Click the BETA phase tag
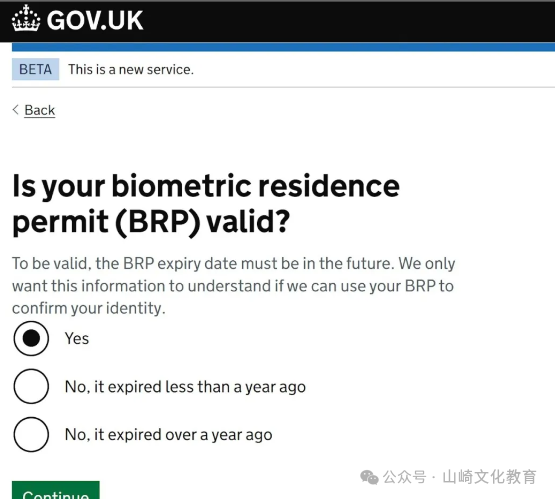The height and width of the screenshot is (499, 555). 35,69
